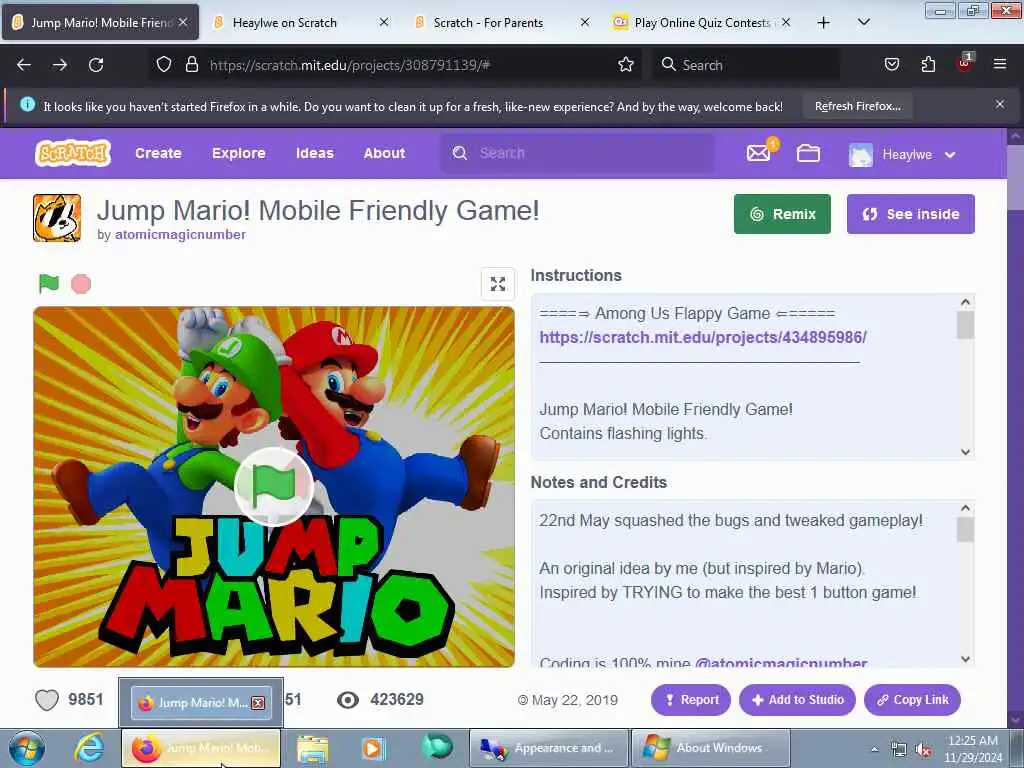Viewport: 1024px width, 768px height.
Task: Switch to Play Online Quiz Contests tab
Action: pos(702,23)
